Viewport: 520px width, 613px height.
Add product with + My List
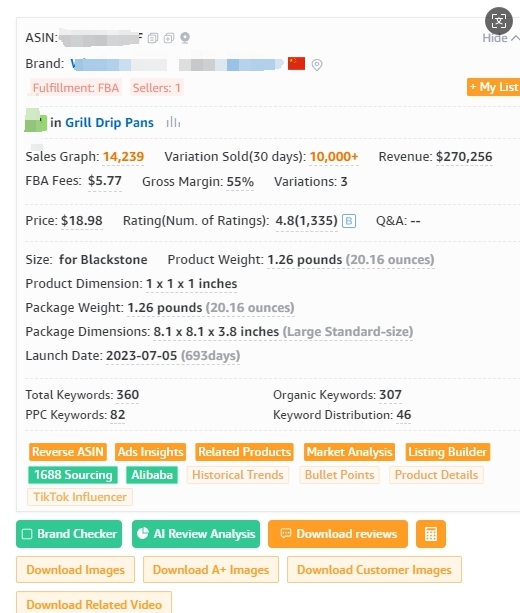click(493, 87)
